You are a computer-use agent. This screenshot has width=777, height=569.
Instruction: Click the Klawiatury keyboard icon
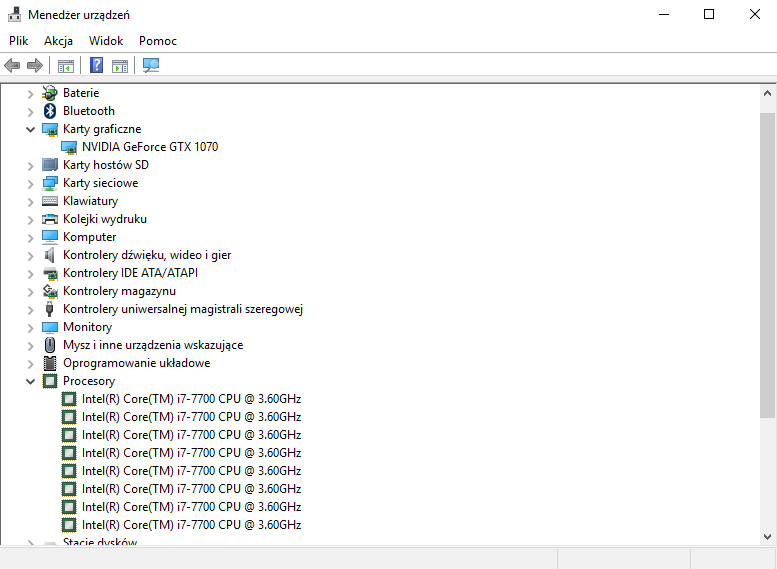[x=50, y=201]
